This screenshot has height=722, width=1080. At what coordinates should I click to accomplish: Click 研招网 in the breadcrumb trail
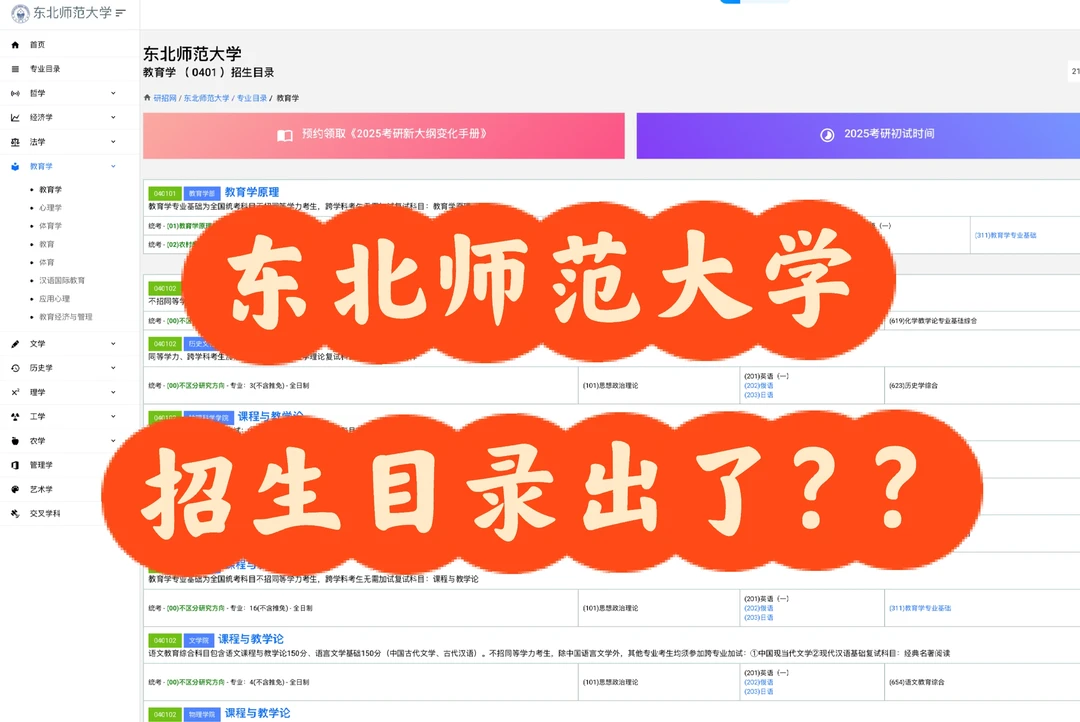coord(163,98)
